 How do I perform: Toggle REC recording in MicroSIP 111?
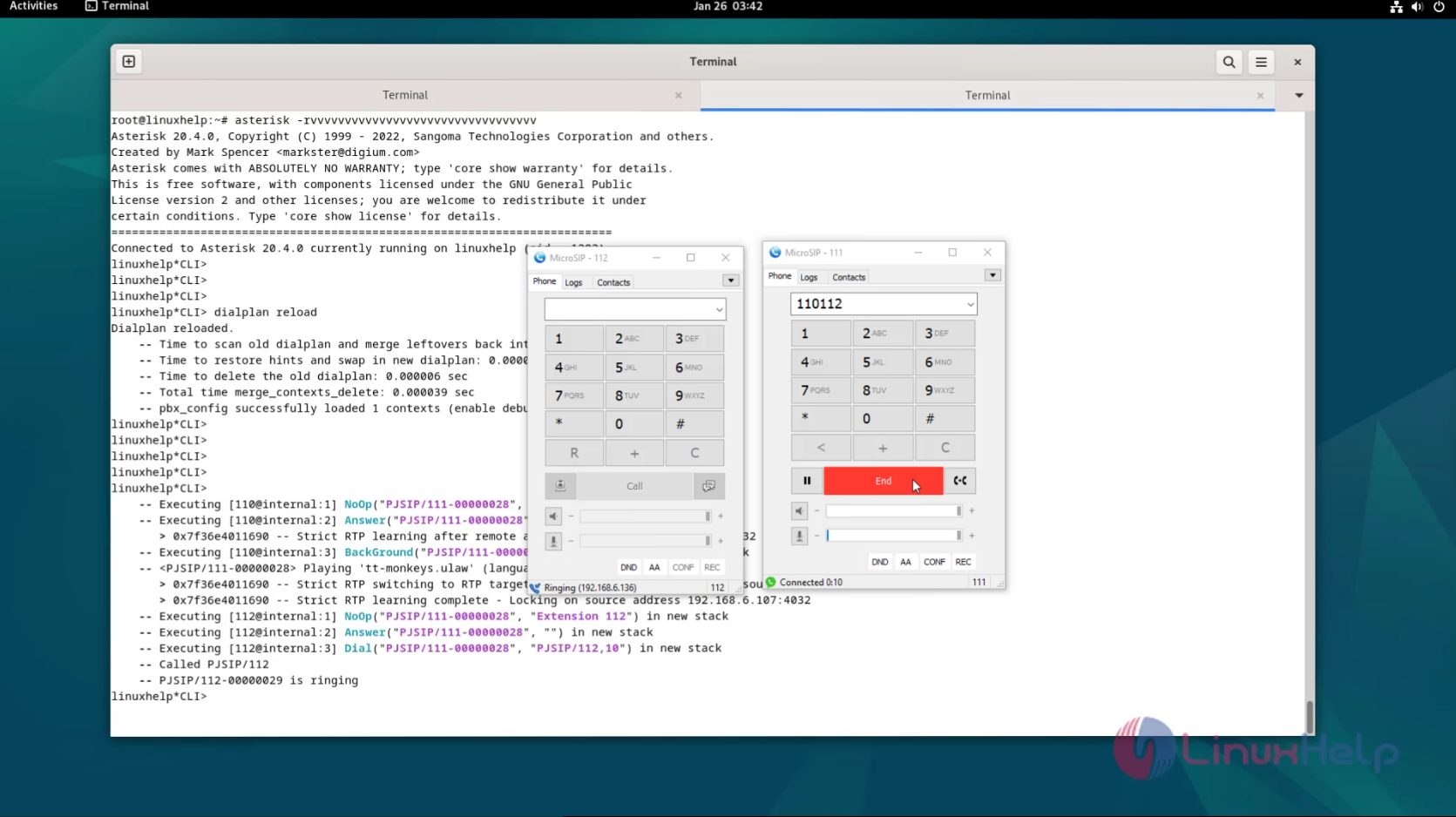click(963, 563)
